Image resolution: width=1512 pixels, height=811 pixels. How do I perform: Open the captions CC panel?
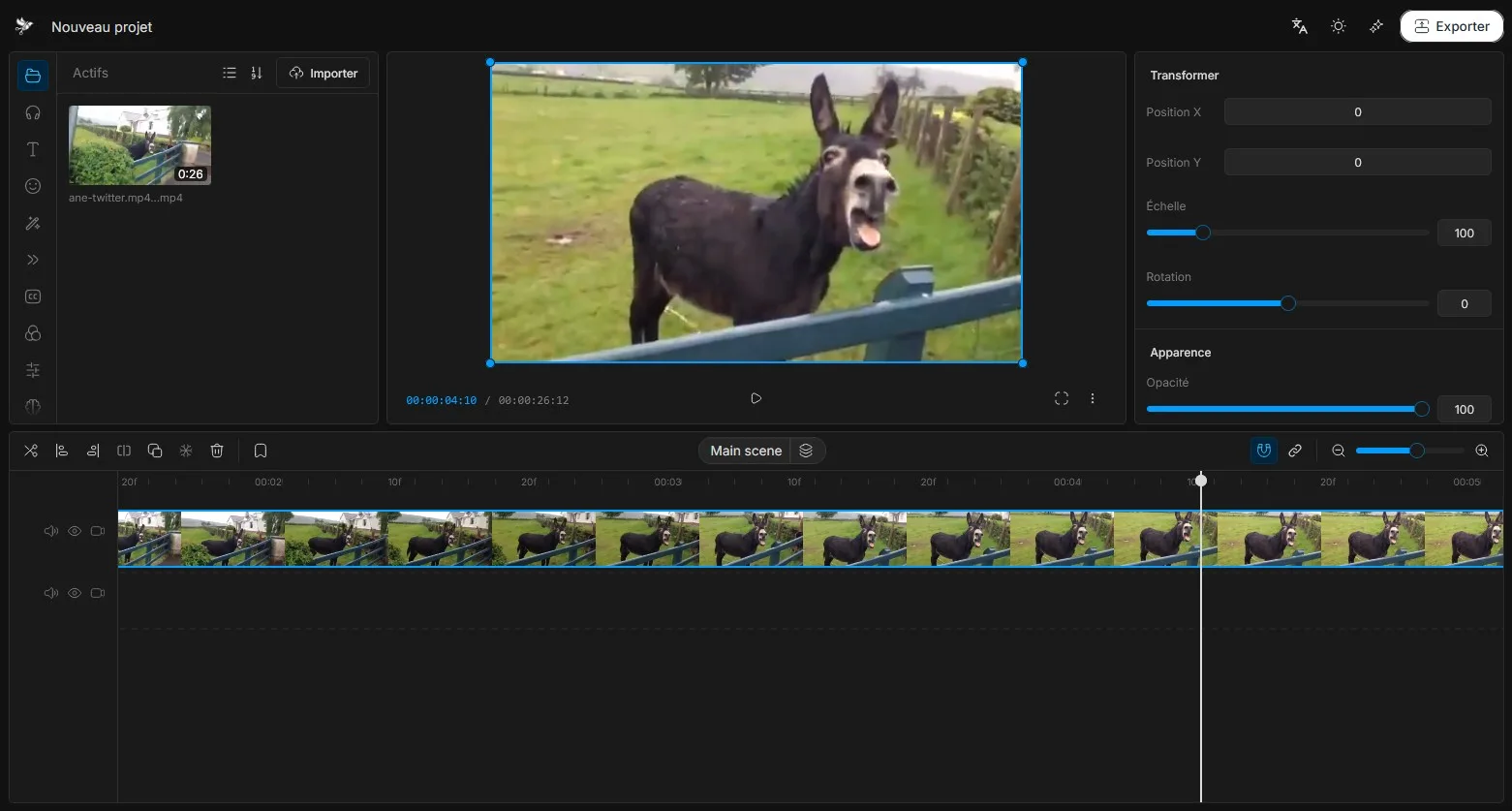(x=33, y=296)
